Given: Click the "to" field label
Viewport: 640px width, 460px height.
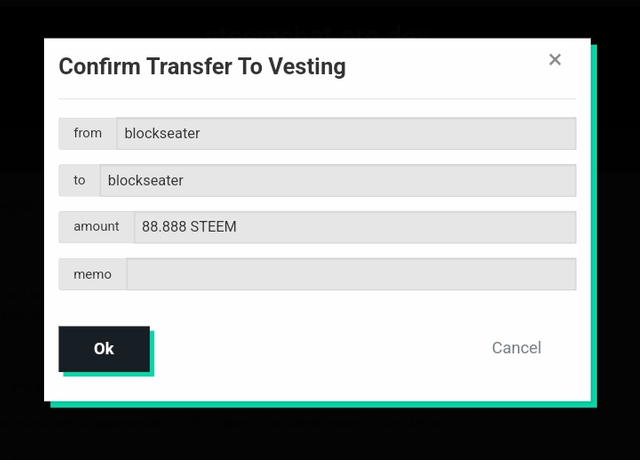Looking at the screenshot, I should click(x=80, y=180).
